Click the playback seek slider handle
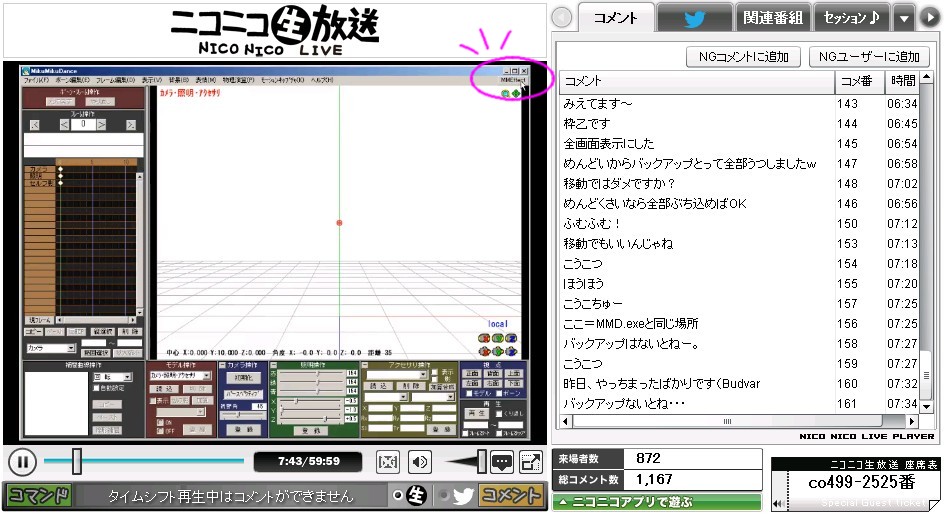The image size is (944, 514). click(76, 461)
